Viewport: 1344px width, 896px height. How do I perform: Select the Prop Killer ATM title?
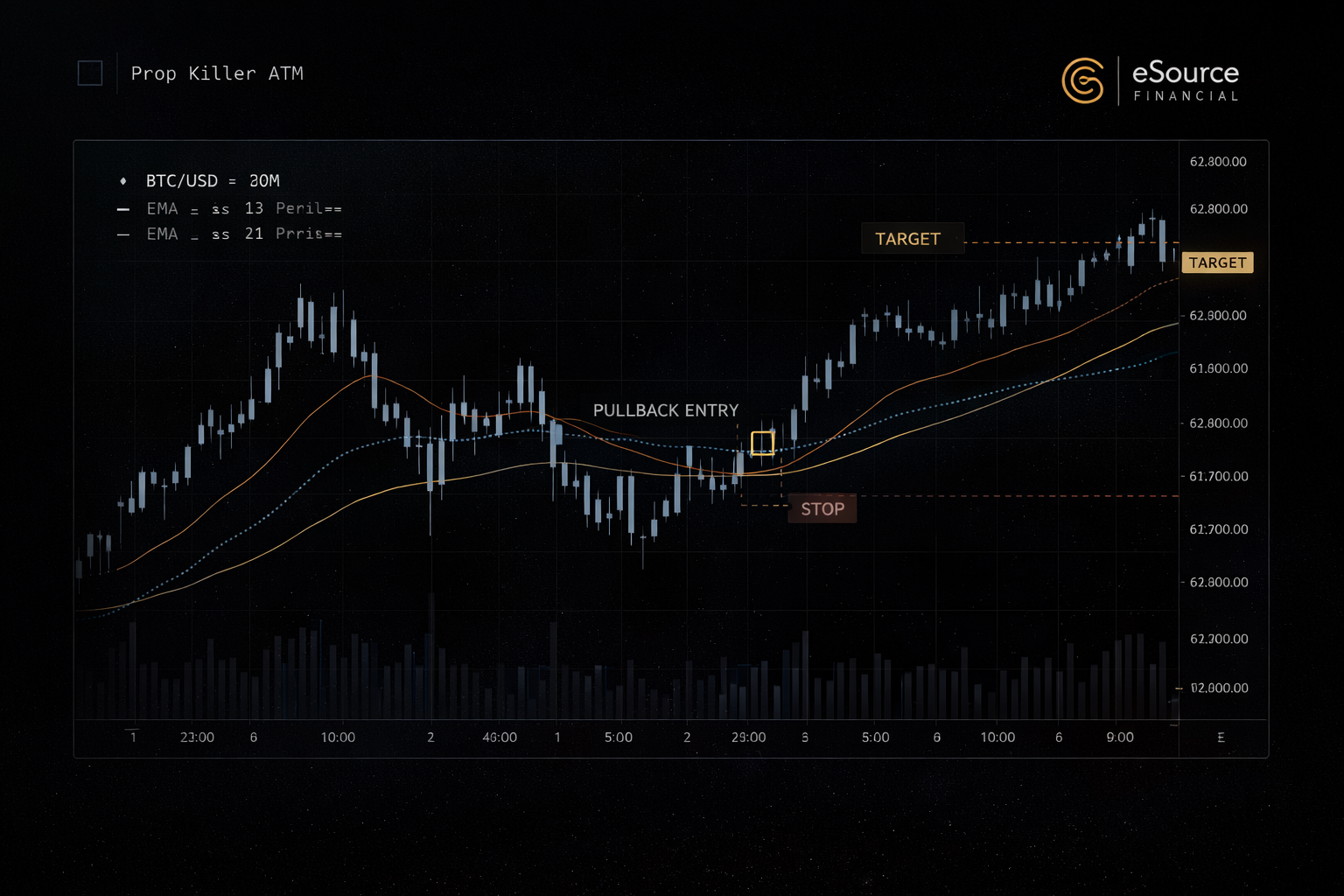tap(218, 73)
